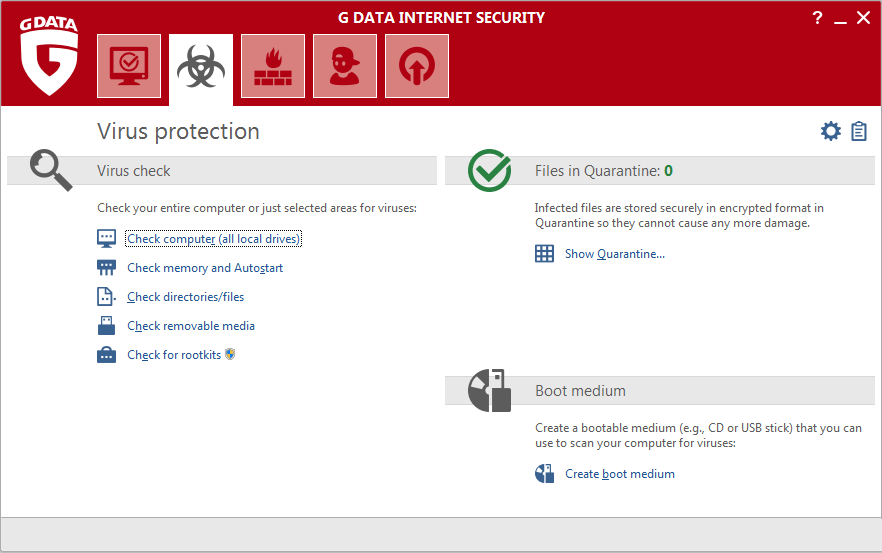The height and width of the screenshot is (553, 882).
Task: Launch Check removable media scan
Action: click(191, 326)
